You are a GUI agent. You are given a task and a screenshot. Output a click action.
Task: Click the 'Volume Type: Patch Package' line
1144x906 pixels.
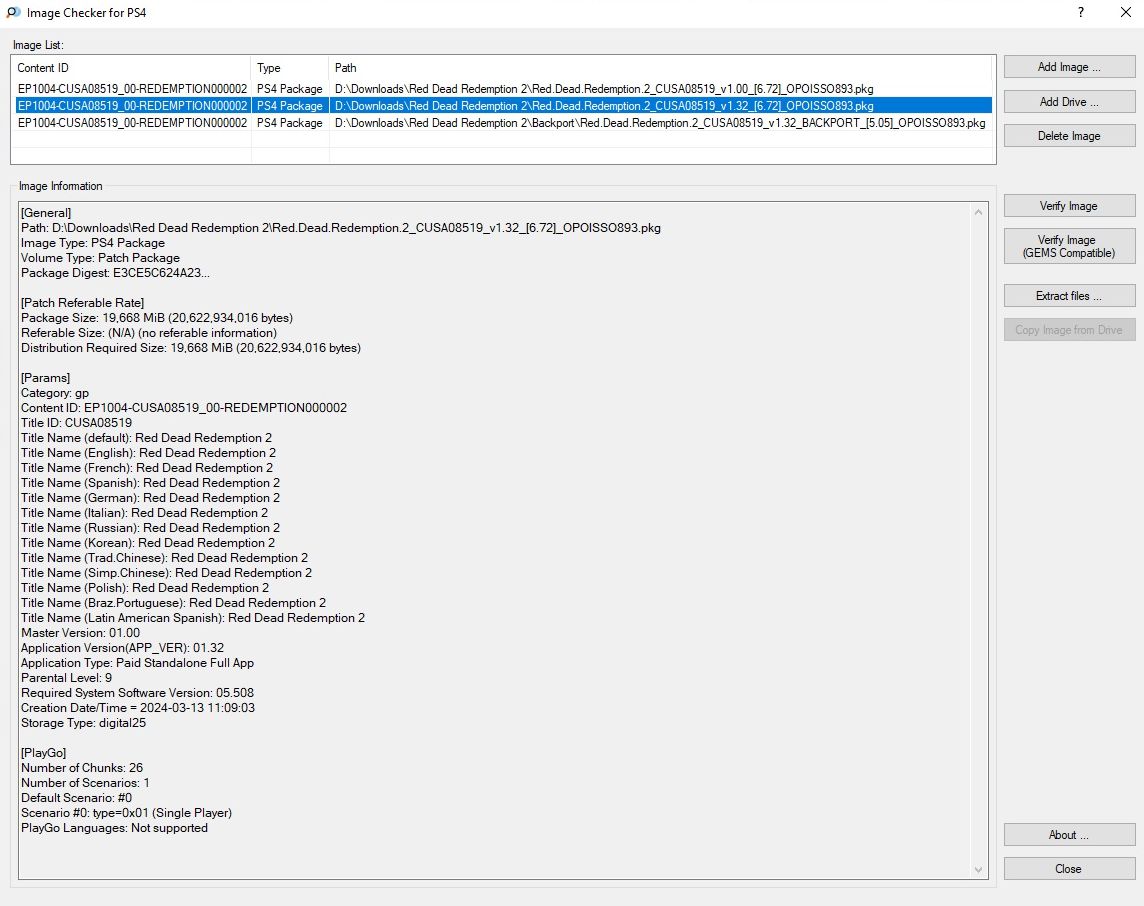(100, 258)
